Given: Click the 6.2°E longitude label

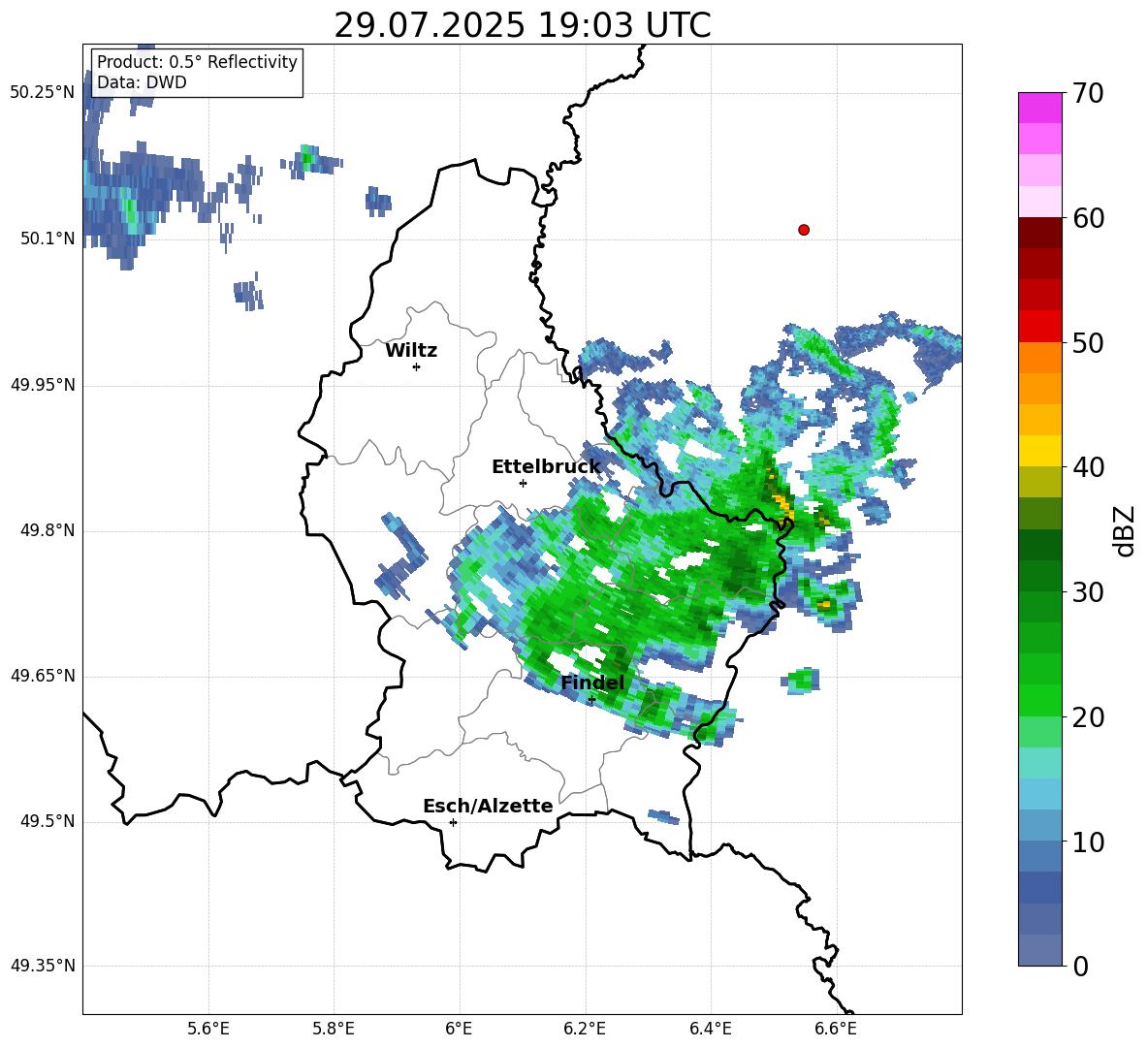Looking at the screenshot, I should point(585,1029).
